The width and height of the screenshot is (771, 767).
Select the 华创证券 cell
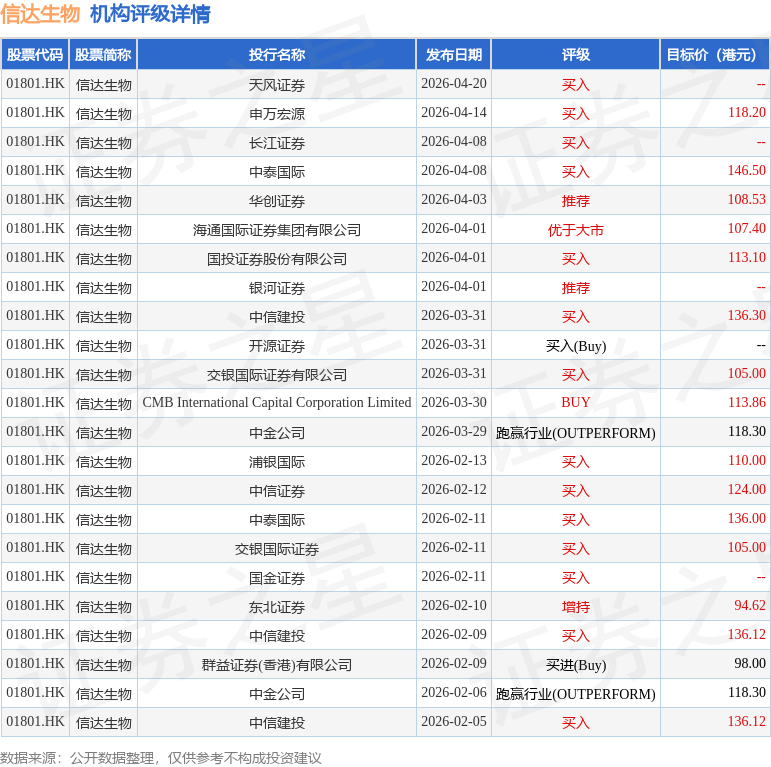(277, 201)
